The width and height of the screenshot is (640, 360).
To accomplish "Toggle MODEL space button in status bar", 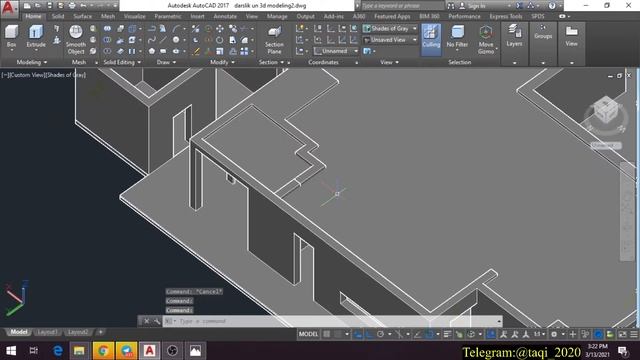I will click(x=308, y=334).
